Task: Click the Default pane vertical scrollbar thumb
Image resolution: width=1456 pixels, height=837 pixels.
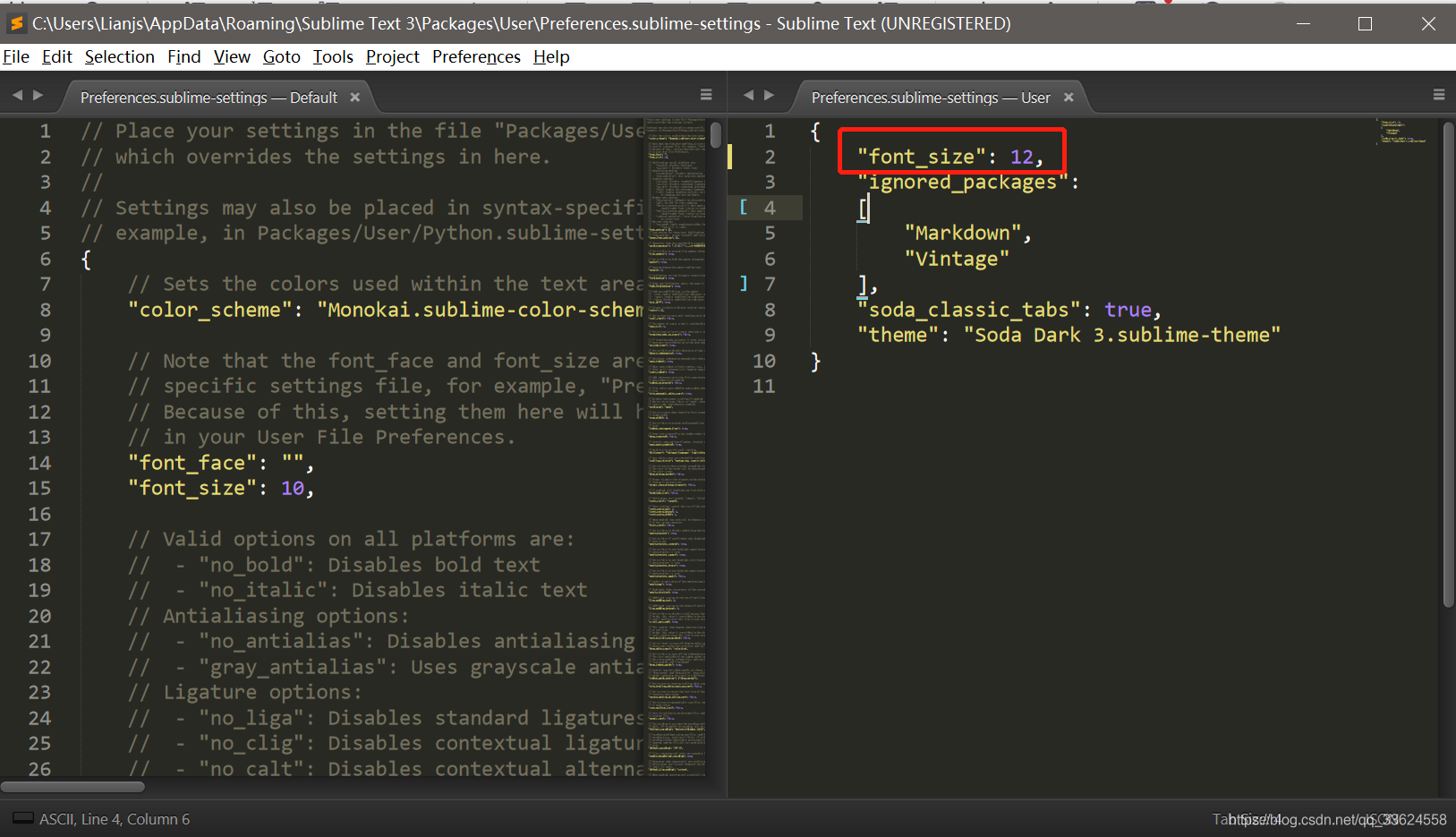Action: (716, 135)
